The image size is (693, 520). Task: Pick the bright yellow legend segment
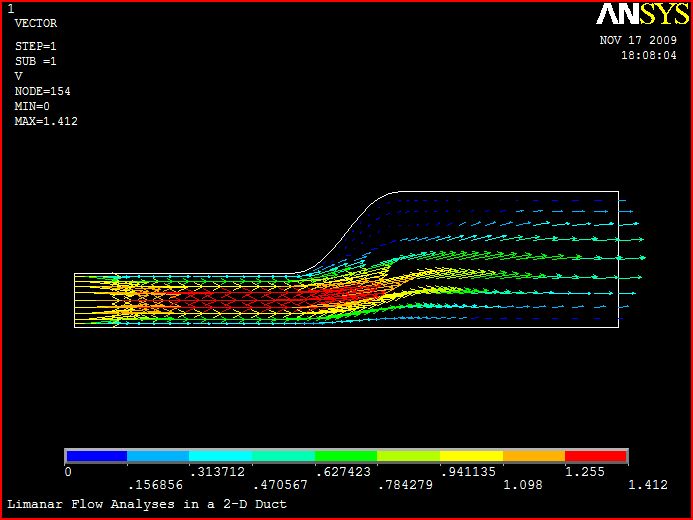point(471,456)
